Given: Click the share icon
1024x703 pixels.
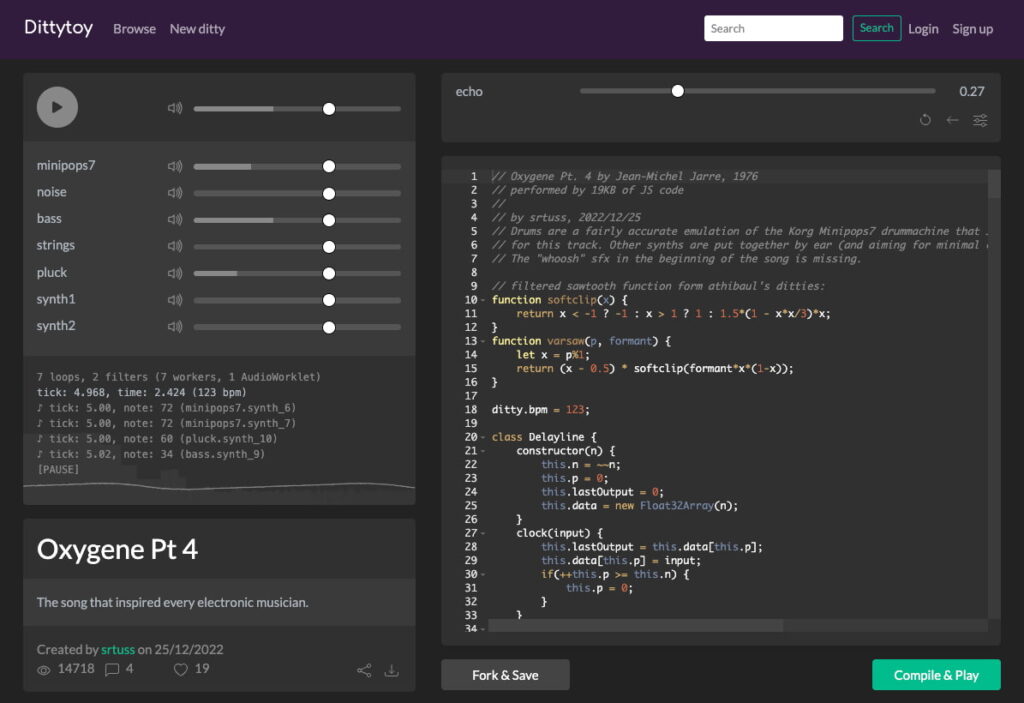Looking at the screenshot, I should 364,670.
